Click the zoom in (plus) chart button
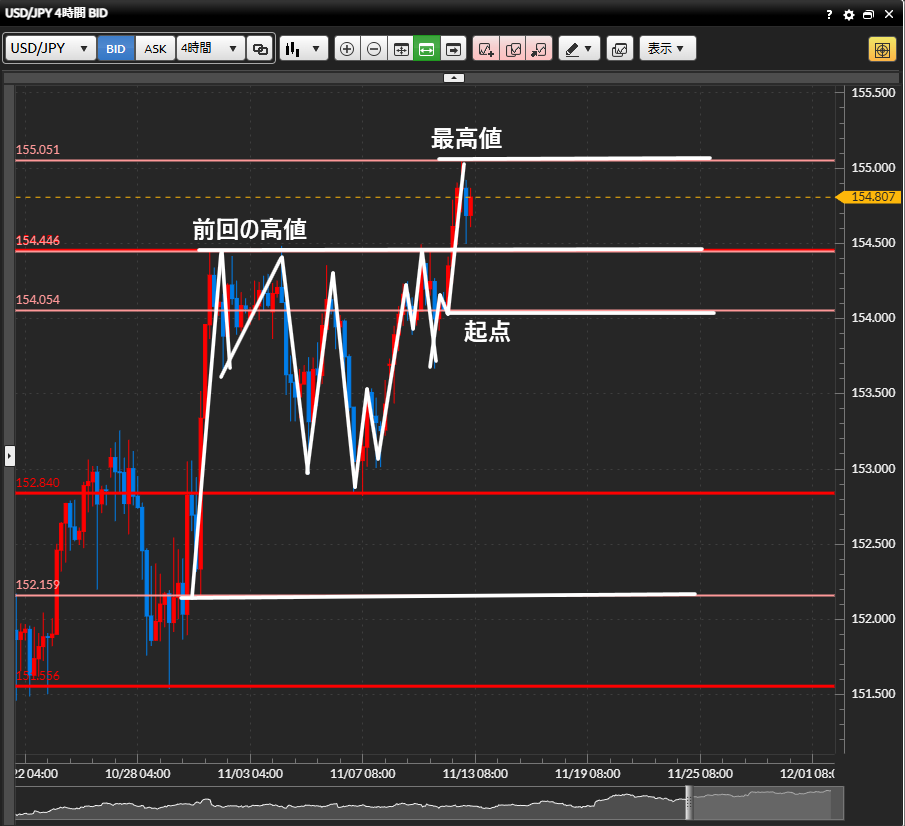Viewport: 905px width, 826px height. pos(347,49)
